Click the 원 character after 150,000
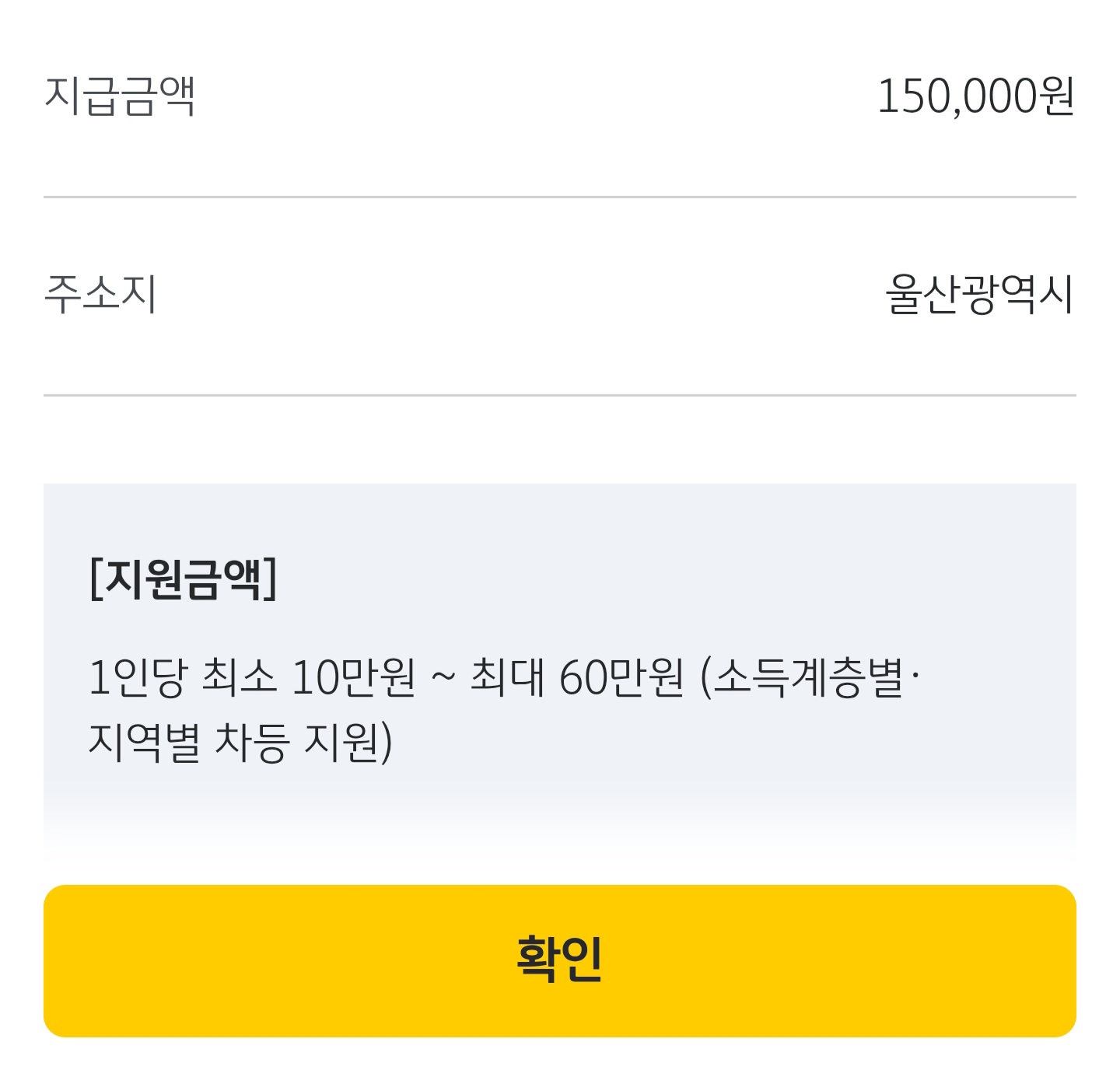Viewport: 1120px width, 1091px height. click(x=1056, y=96)
